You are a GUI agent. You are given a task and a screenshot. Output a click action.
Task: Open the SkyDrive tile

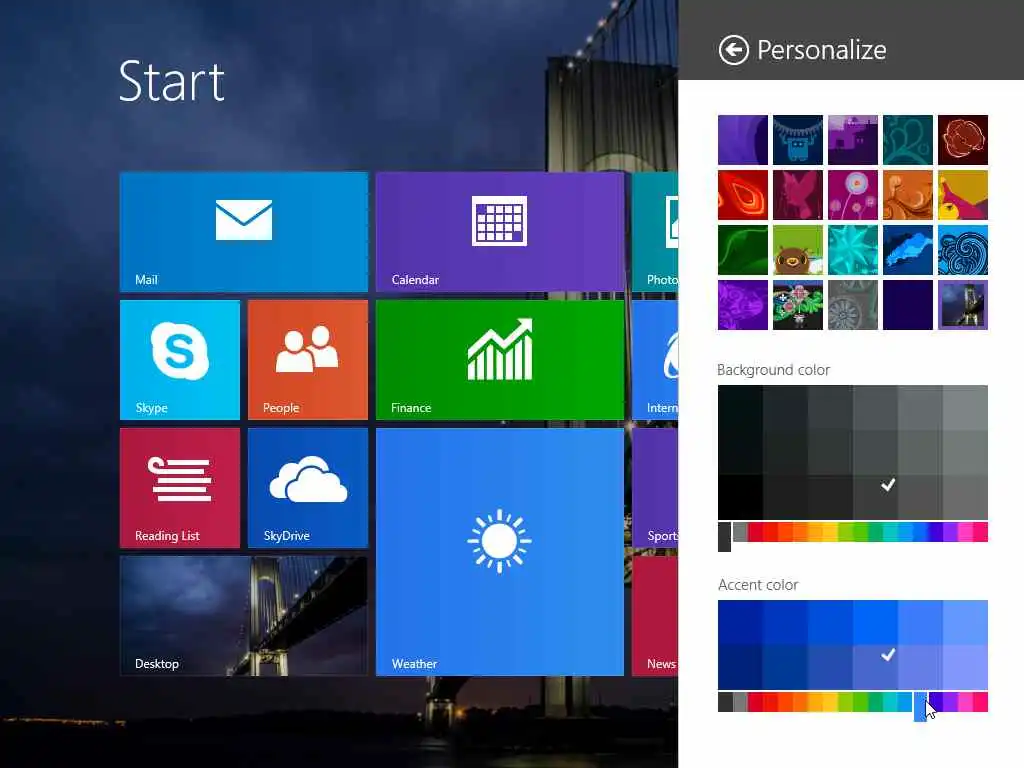[308, 488]
